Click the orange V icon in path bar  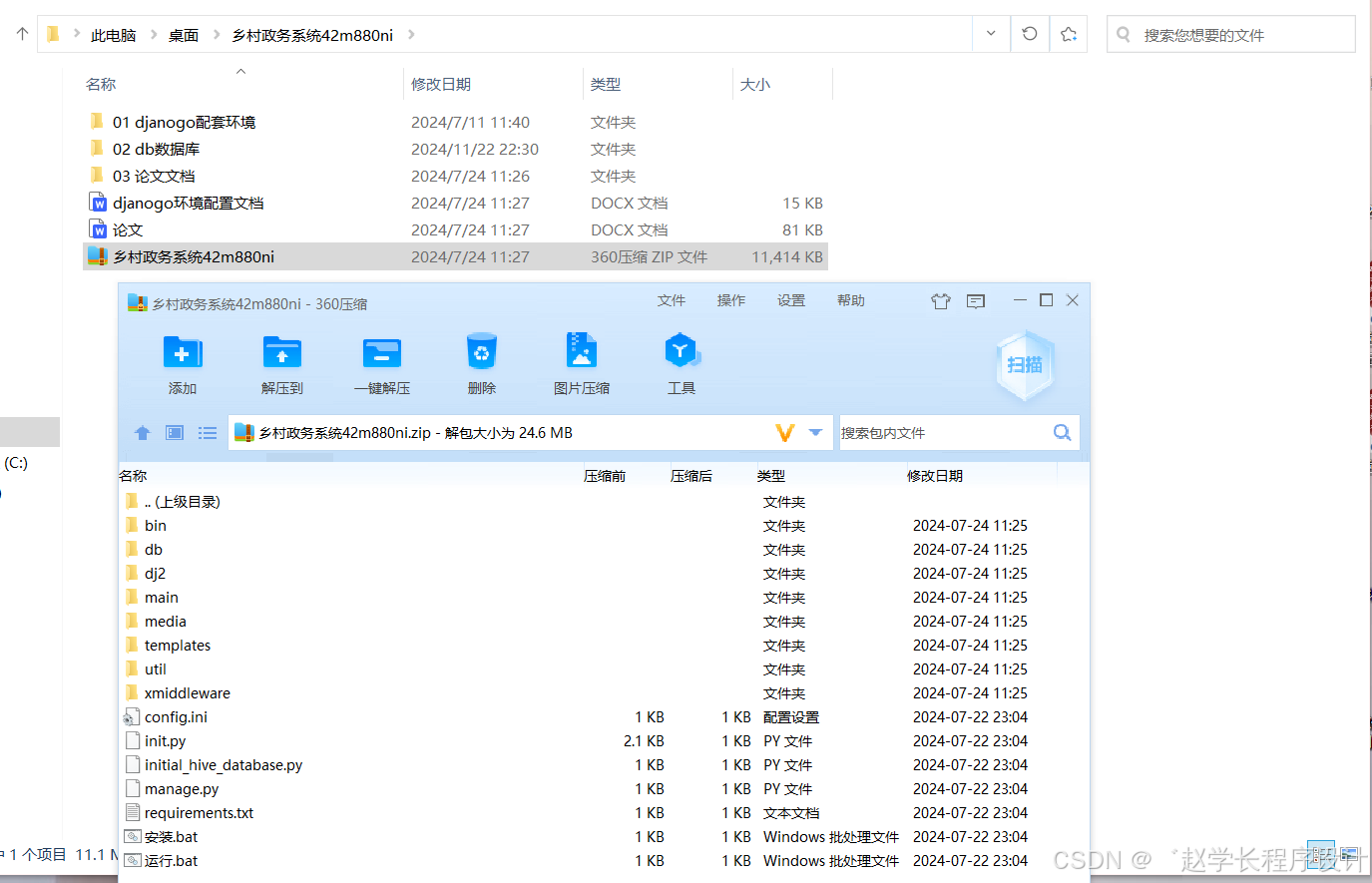[x=785, y=432]
